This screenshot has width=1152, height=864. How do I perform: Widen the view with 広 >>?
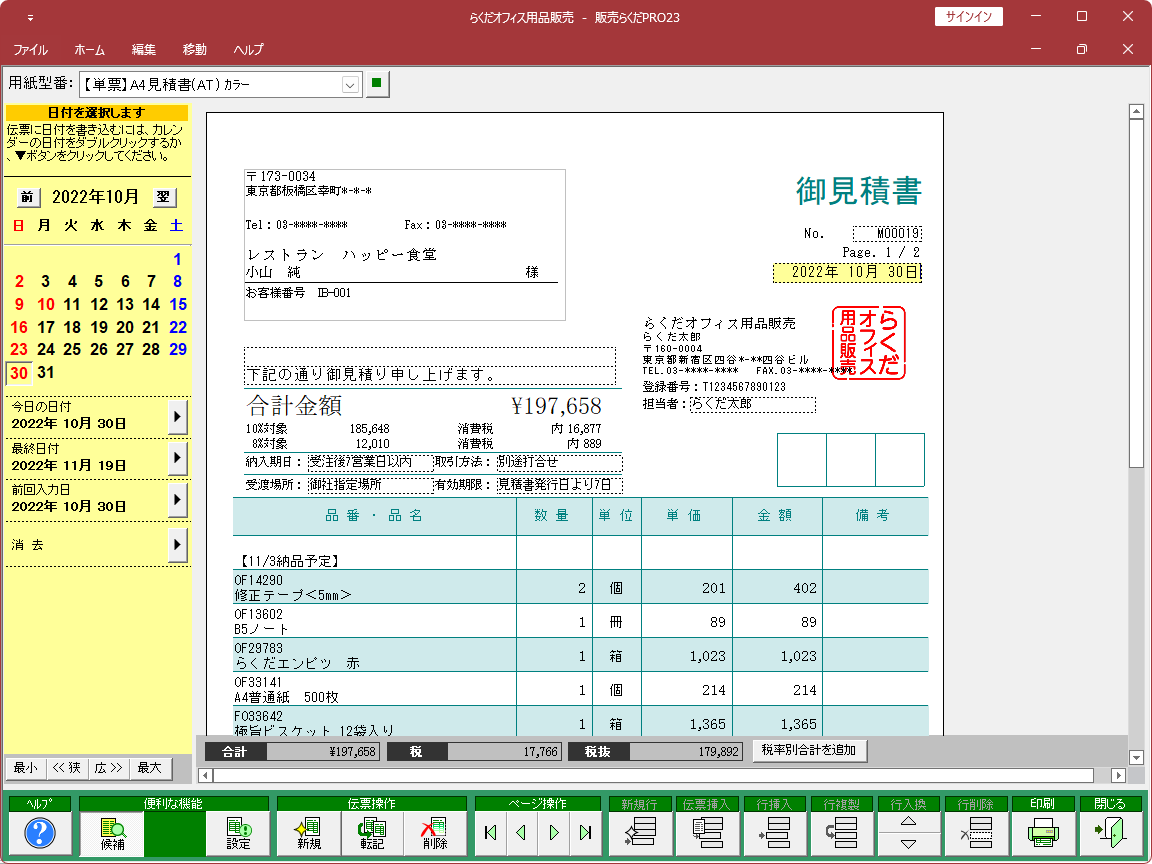click(x=109, y=768)
